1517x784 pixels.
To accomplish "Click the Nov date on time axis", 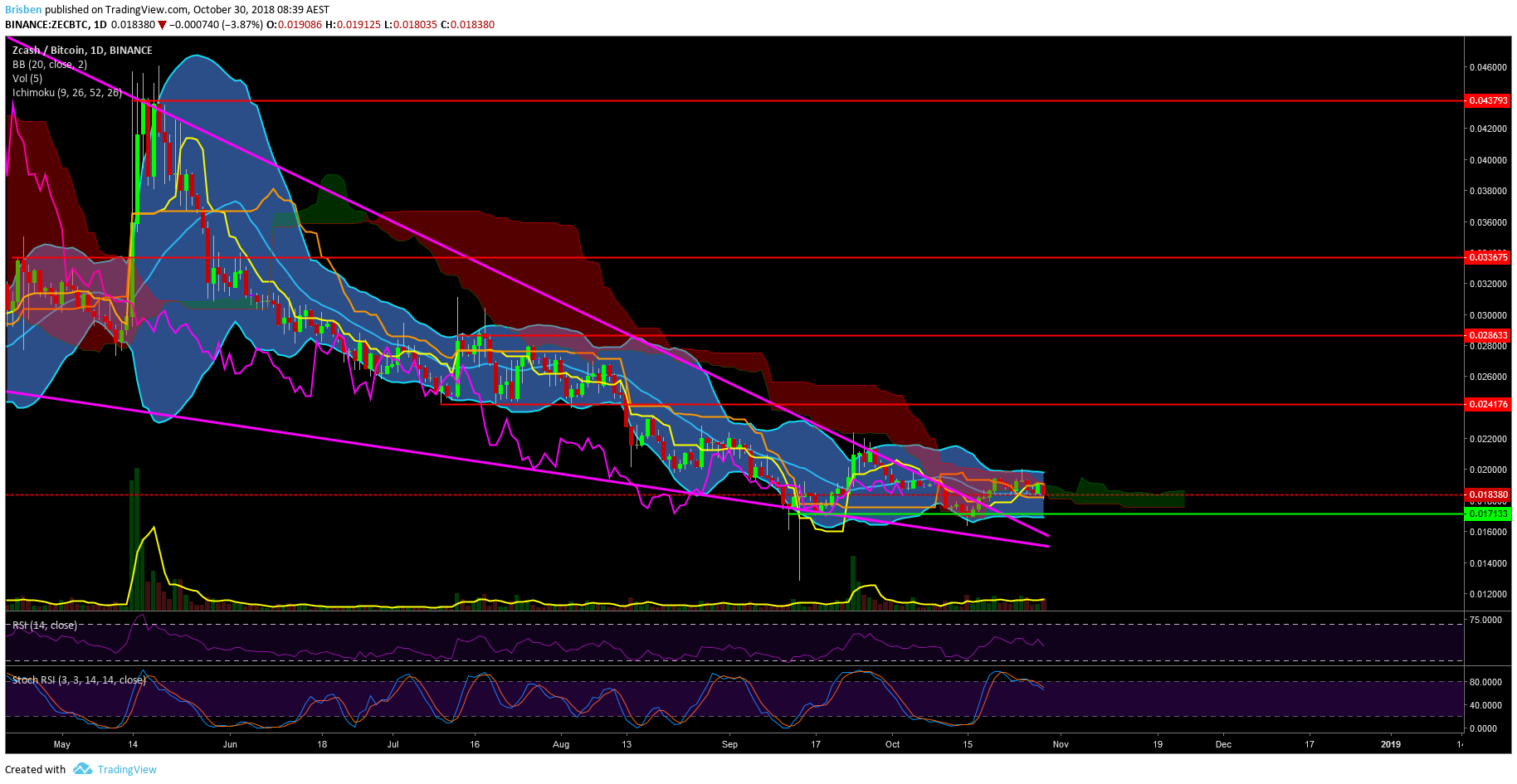I will click(x=1061, y=744).
